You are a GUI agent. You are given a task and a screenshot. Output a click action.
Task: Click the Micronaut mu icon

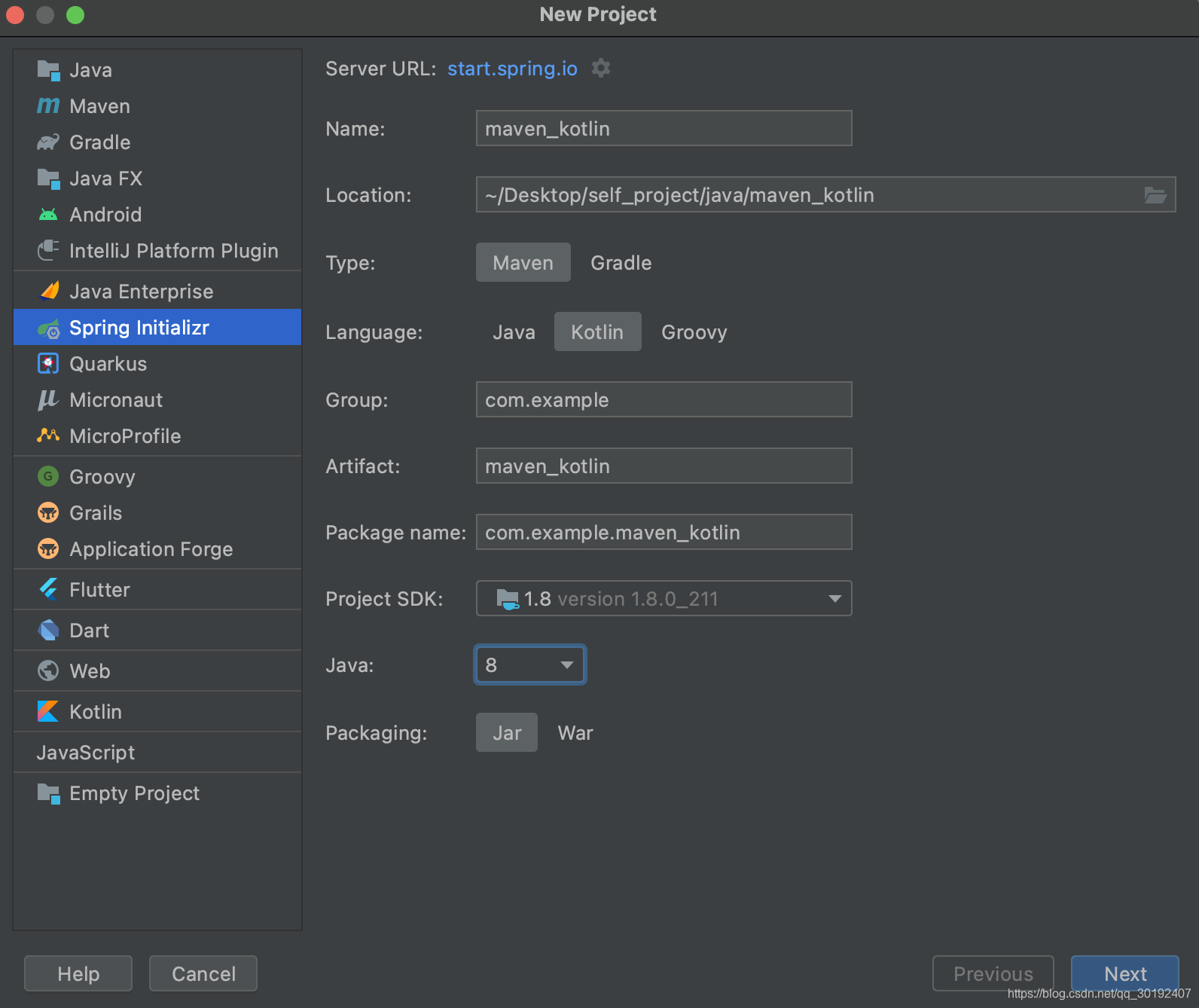(x=48, y=400)
